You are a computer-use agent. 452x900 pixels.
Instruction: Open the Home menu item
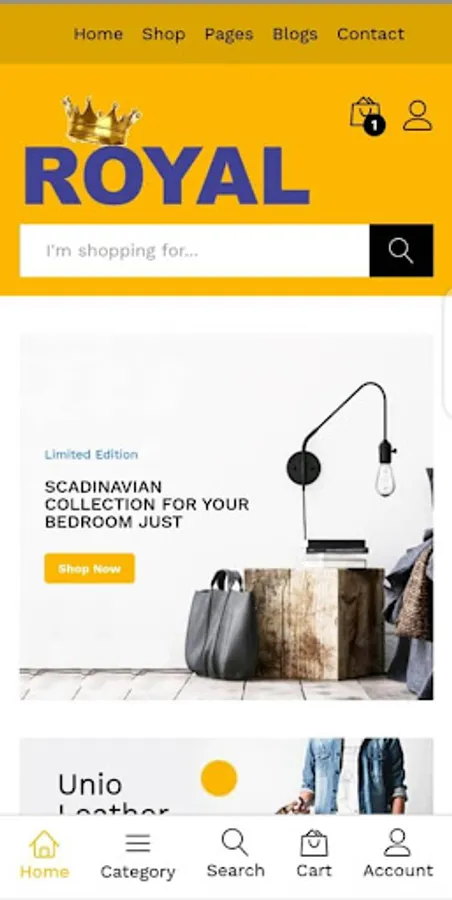click(x=98, y=34)
